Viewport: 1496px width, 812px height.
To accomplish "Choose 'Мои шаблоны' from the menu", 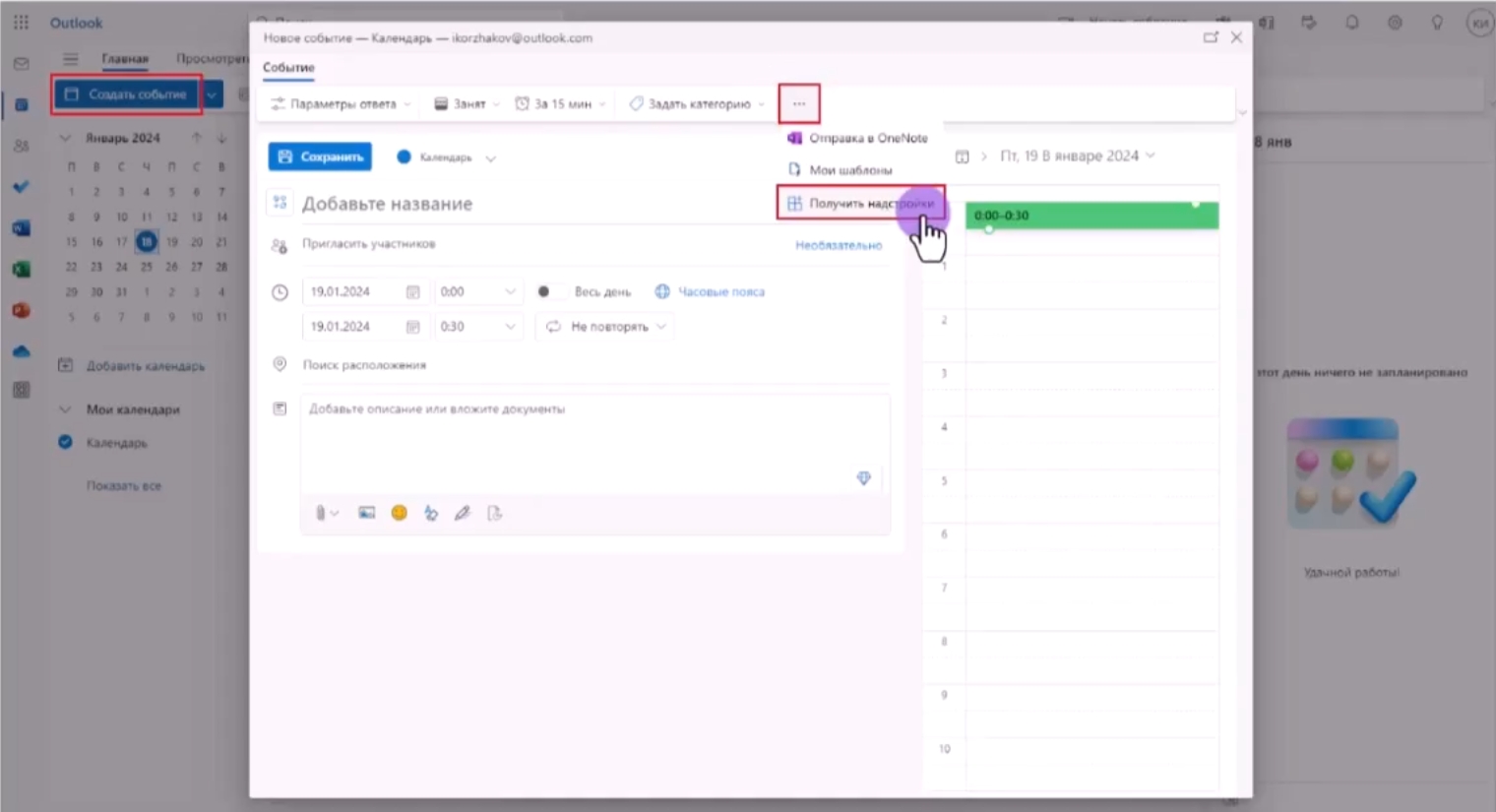I will coord(850,170).
